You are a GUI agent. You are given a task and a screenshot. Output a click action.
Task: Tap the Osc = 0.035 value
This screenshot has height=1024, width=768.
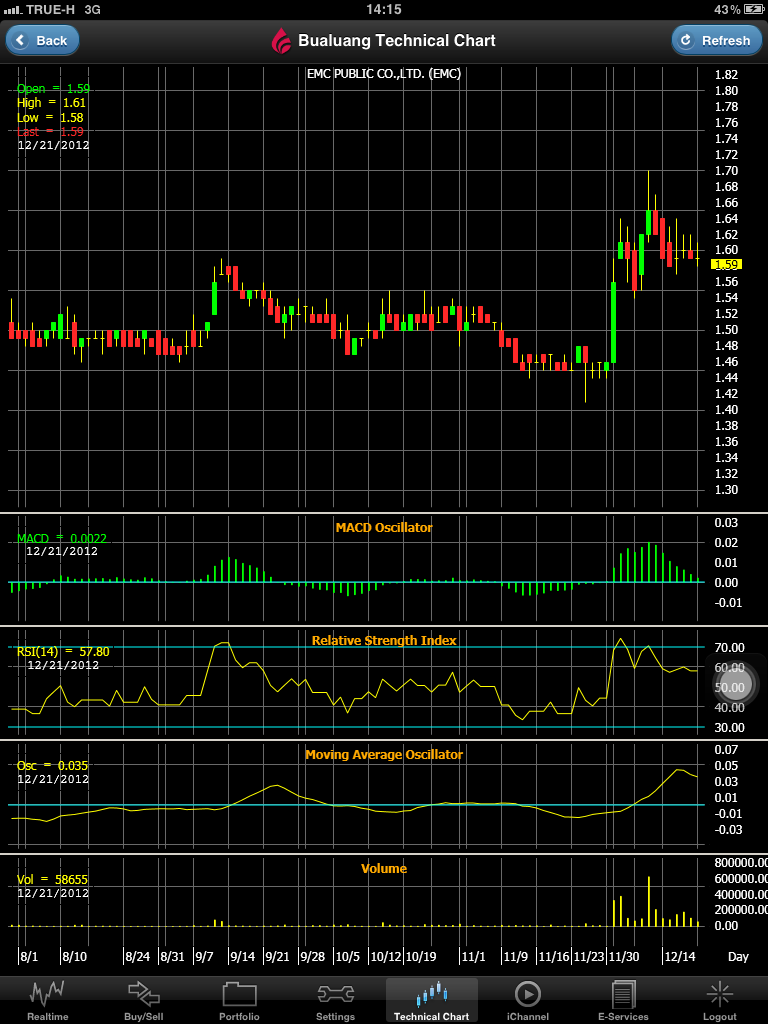52,765
